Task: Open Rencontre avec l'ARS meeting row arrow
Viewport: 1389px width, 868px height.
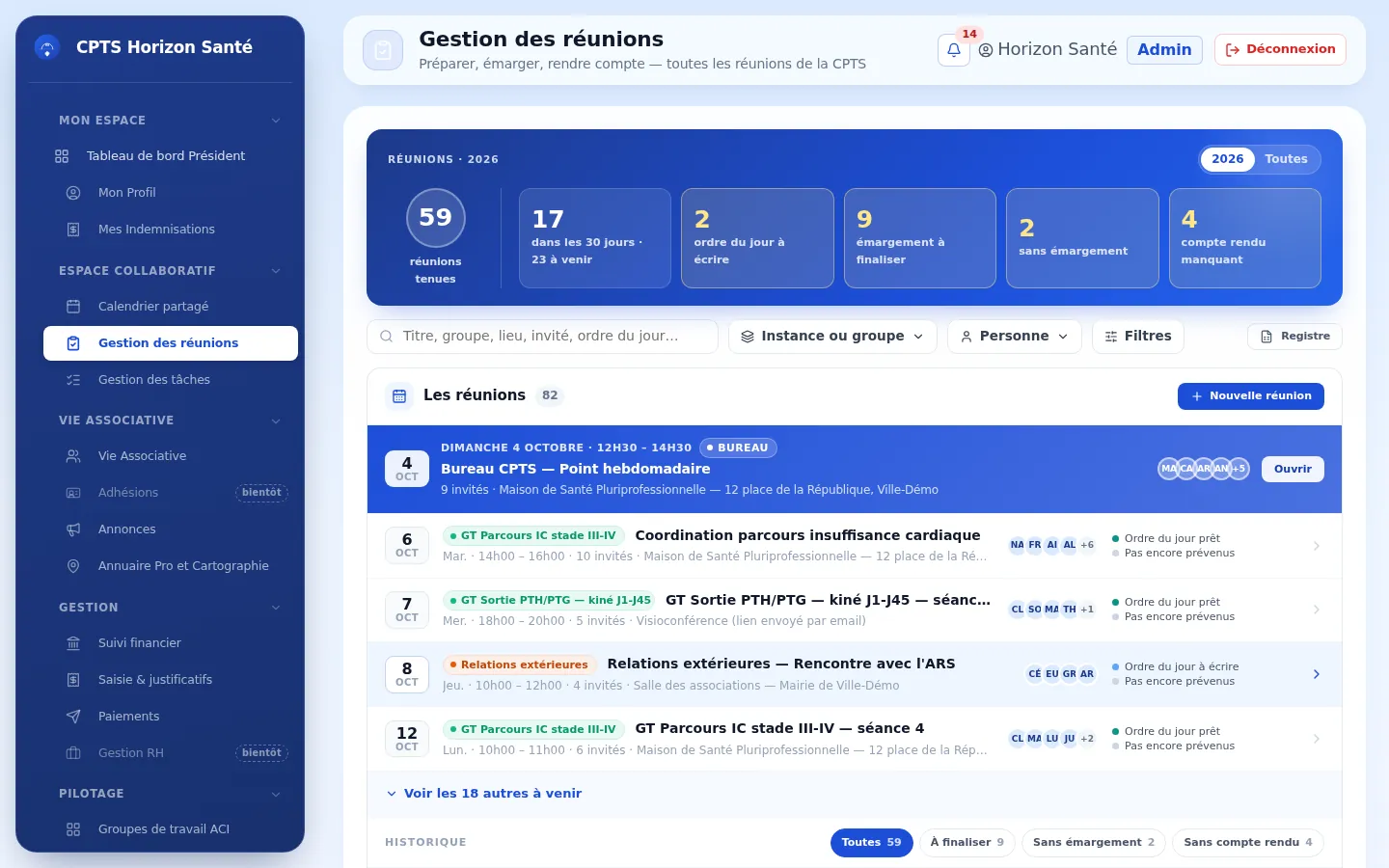Action: [1316, 674]
